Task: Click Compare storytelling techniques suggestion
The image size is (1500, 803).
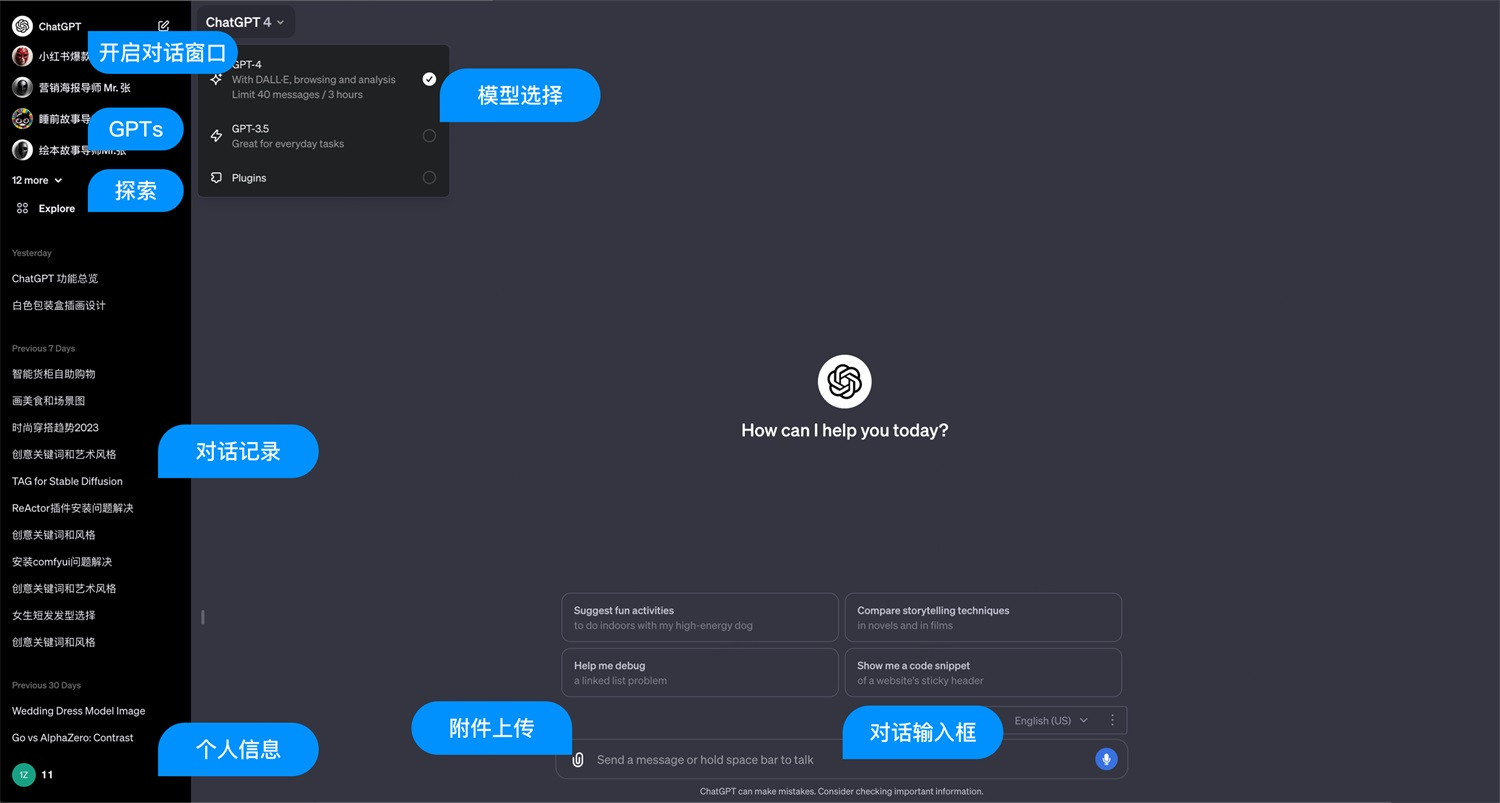Action: click(983, 618)
